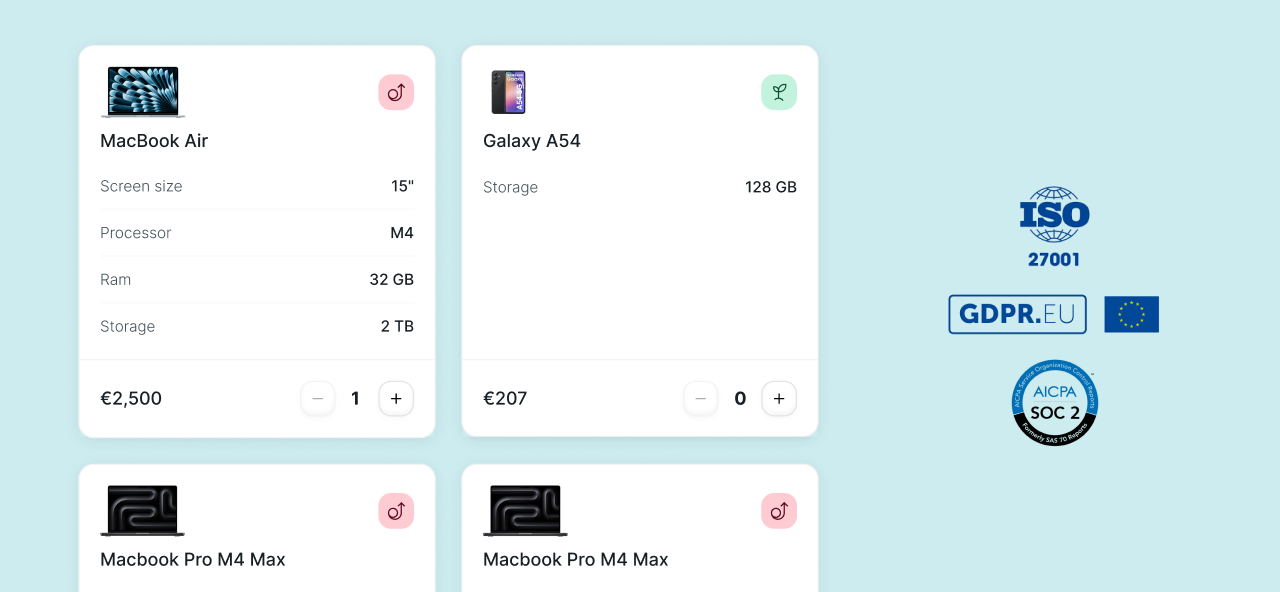Viewport: 1280px width, 592px height.
Task: Click the ISO 27001 certification logo
Action: click(x=1054, y=227)
